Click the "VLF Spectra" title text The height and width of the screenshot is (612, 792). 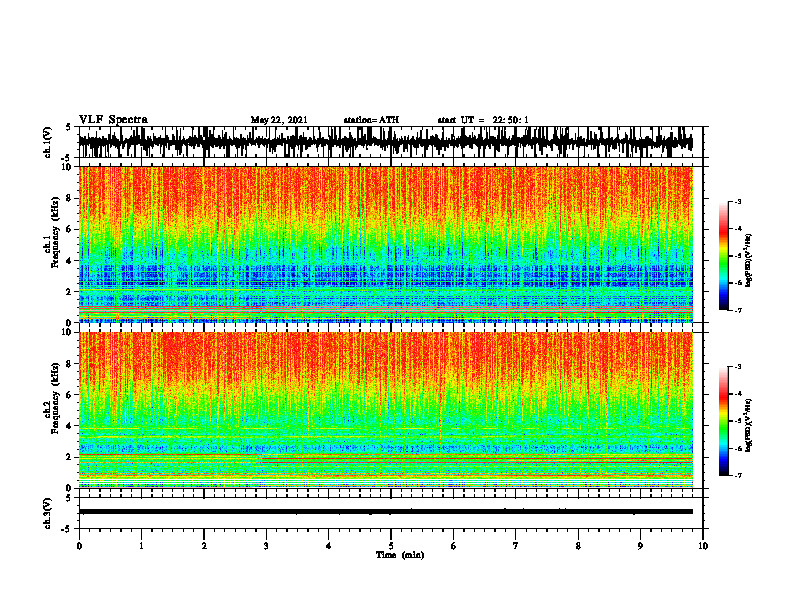[x=113, y=120]
